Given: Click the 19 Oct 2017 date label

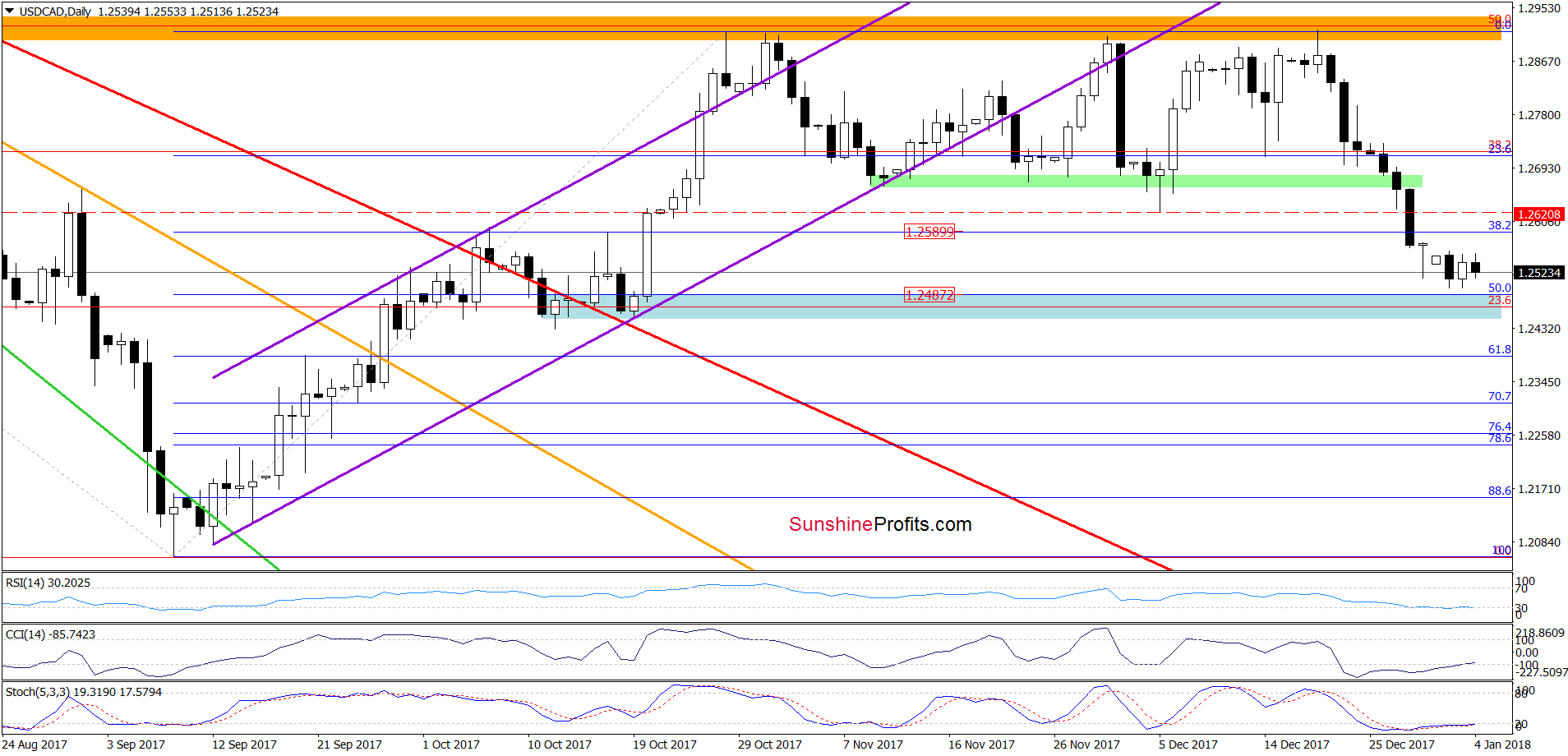Looking at the screenshot, I should (665, 744).
